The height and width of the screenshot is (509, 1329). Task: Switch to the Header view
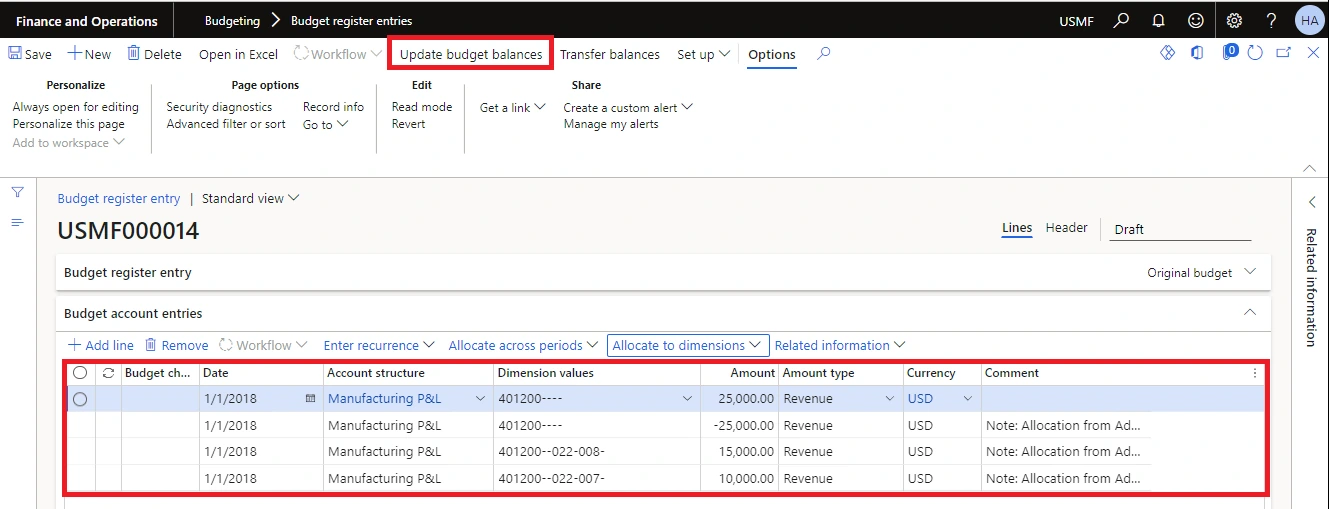point(1067,228)
